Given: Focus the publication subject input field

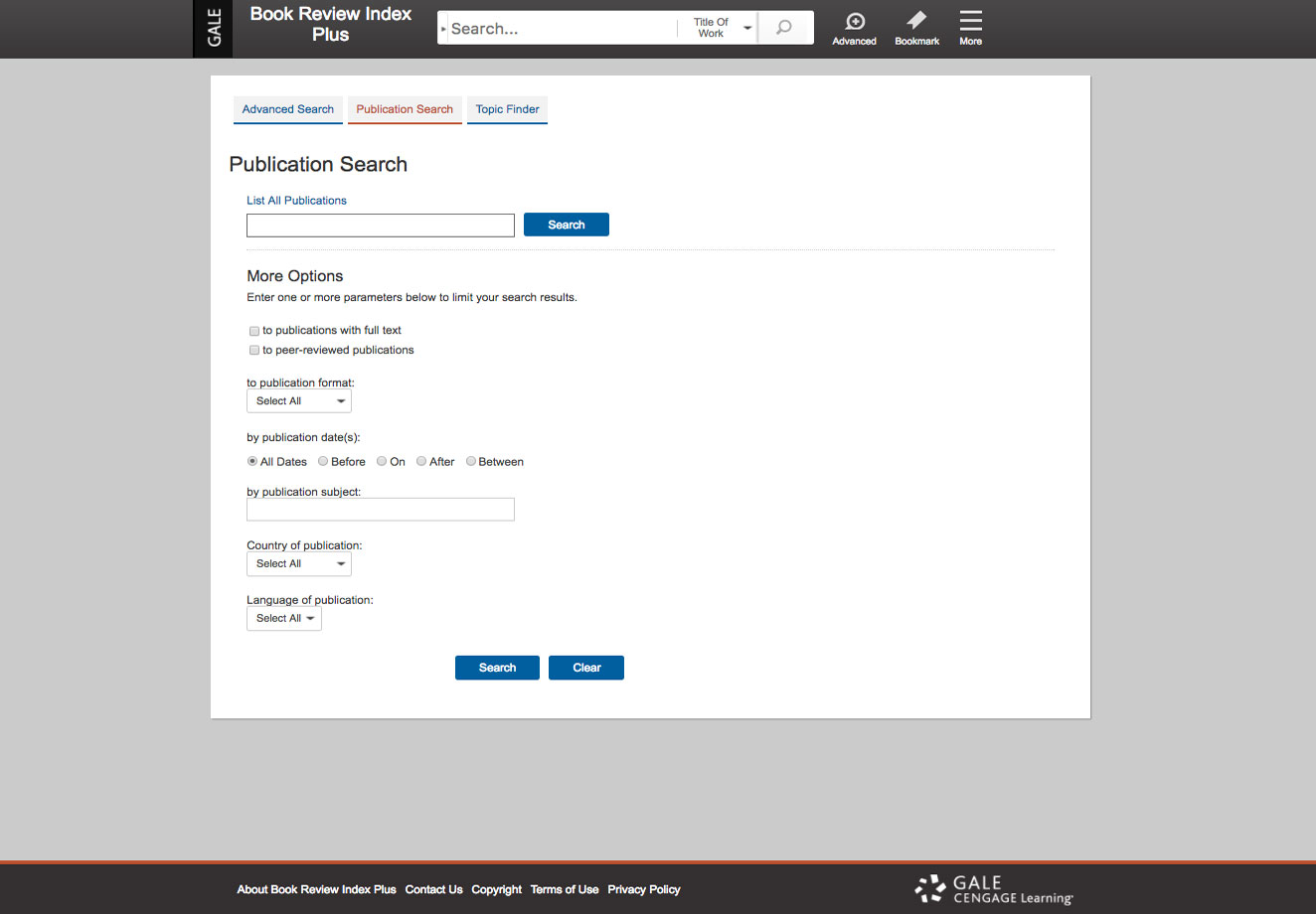Looking at the screenshot, I should tap(381, 510).
